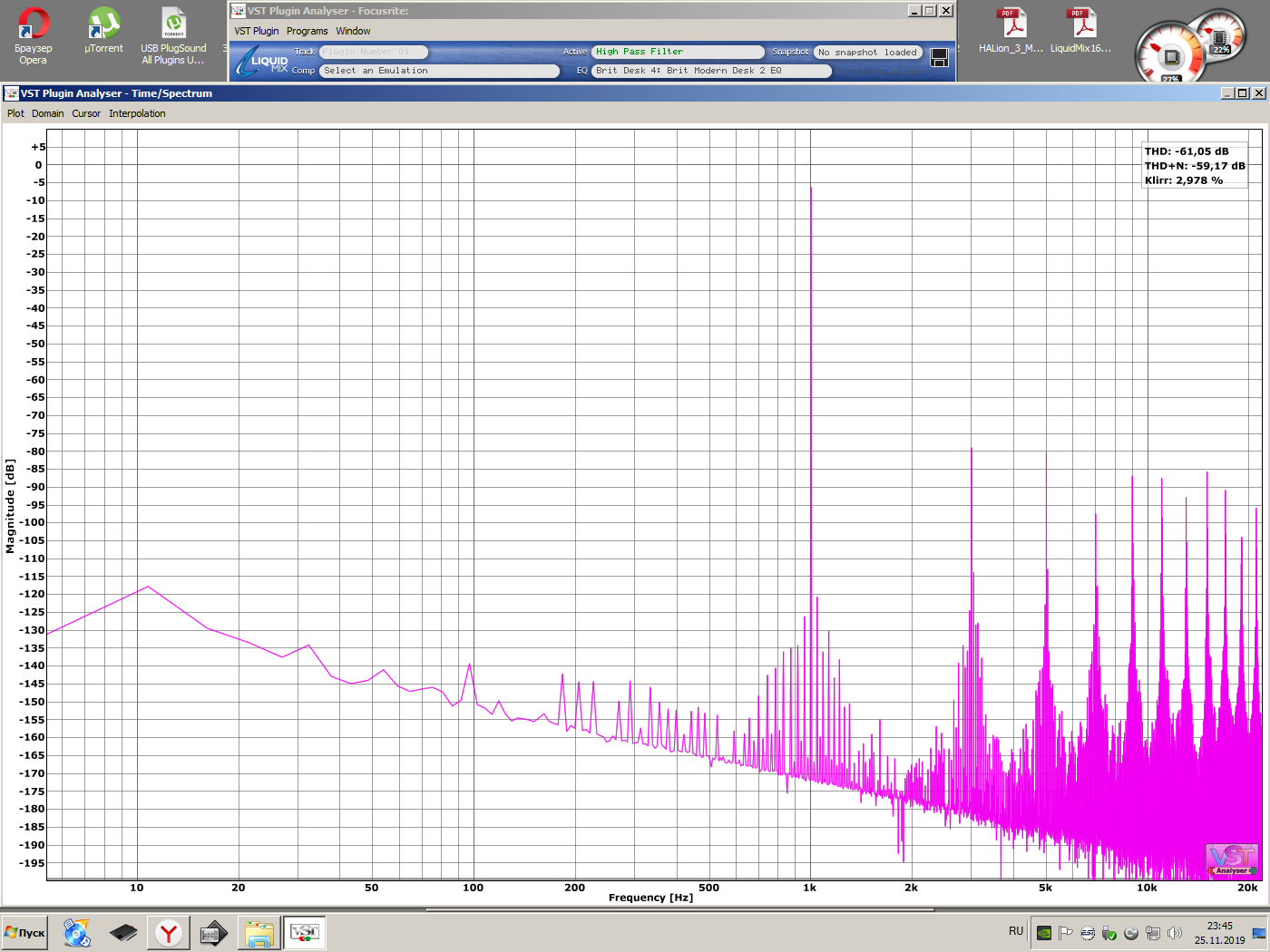Open the NVIDIA tray icon
1270x952 pixels.
(1044, 933)
